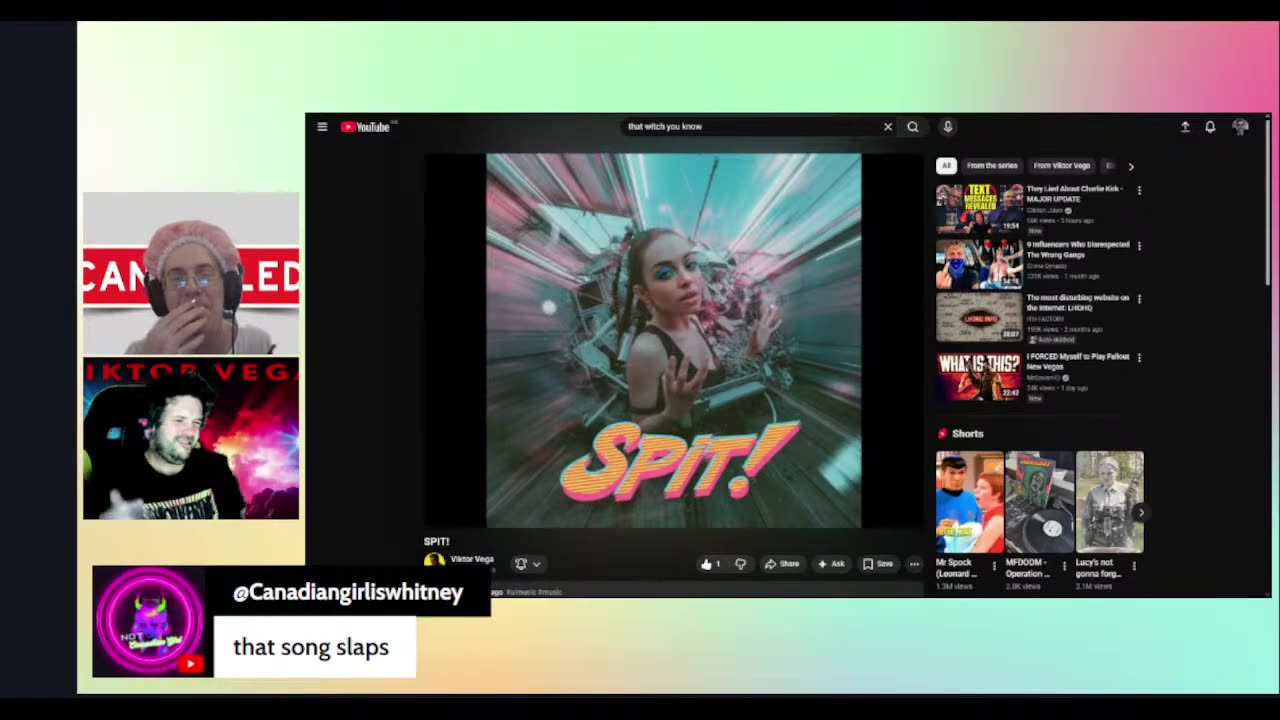Viewport: 1280px width, 720px height.
Task: Start voice search with microphone icon
Action: (x=948, y=127)
